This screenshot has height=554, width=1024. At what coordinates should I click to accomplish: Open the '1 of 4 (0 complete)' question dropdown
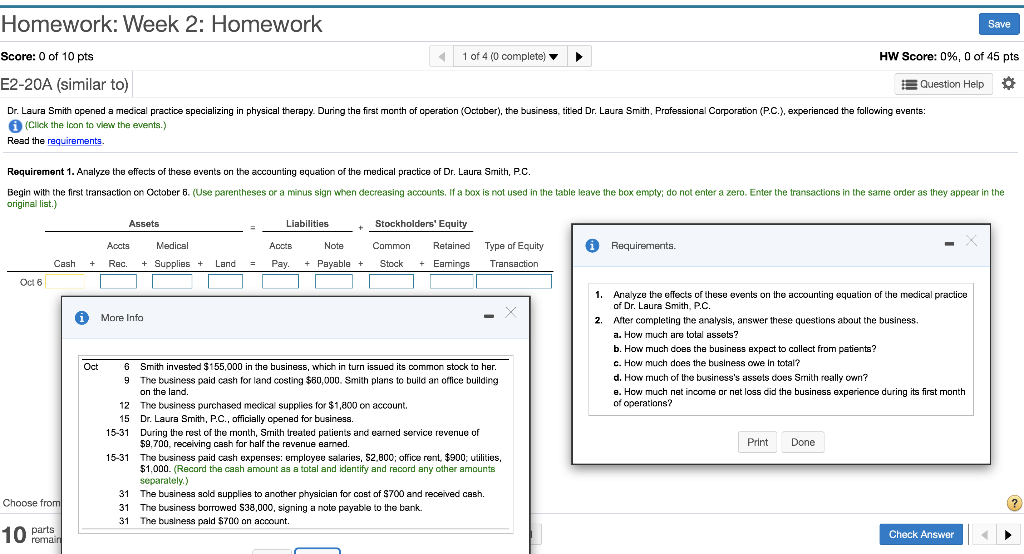tap(510, 56)
